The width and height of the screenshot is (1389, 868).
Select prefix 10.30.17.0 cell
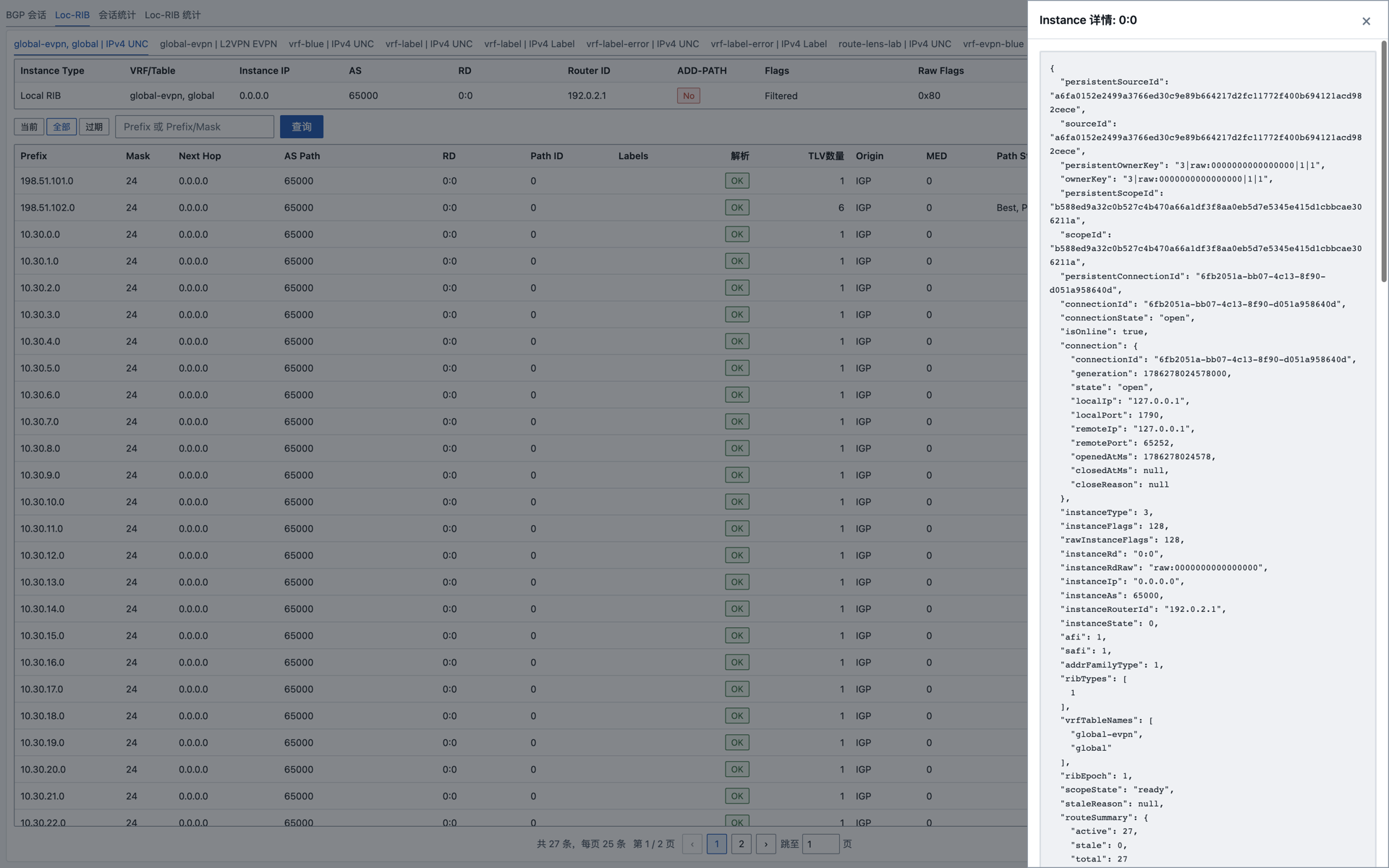click(x=42, y=689)
